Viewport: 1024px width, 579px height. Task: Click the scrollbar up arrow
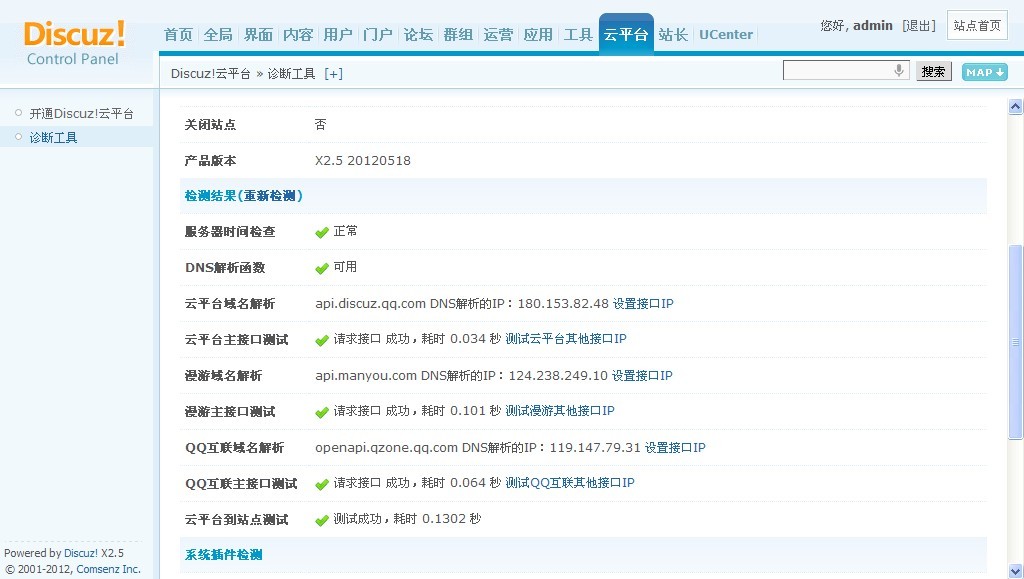tap(1015, 106)
